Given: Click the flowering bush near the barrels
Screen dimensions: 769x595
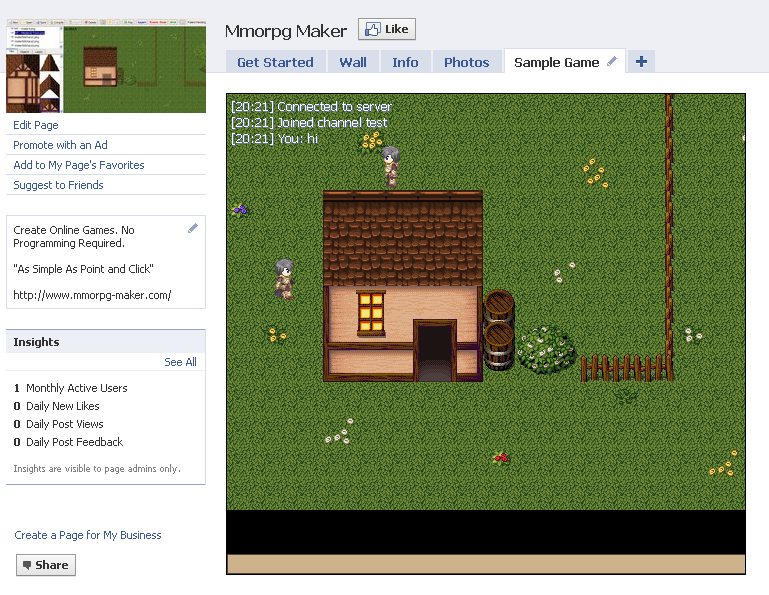Looking at the screenshot, I should point(547,349).
